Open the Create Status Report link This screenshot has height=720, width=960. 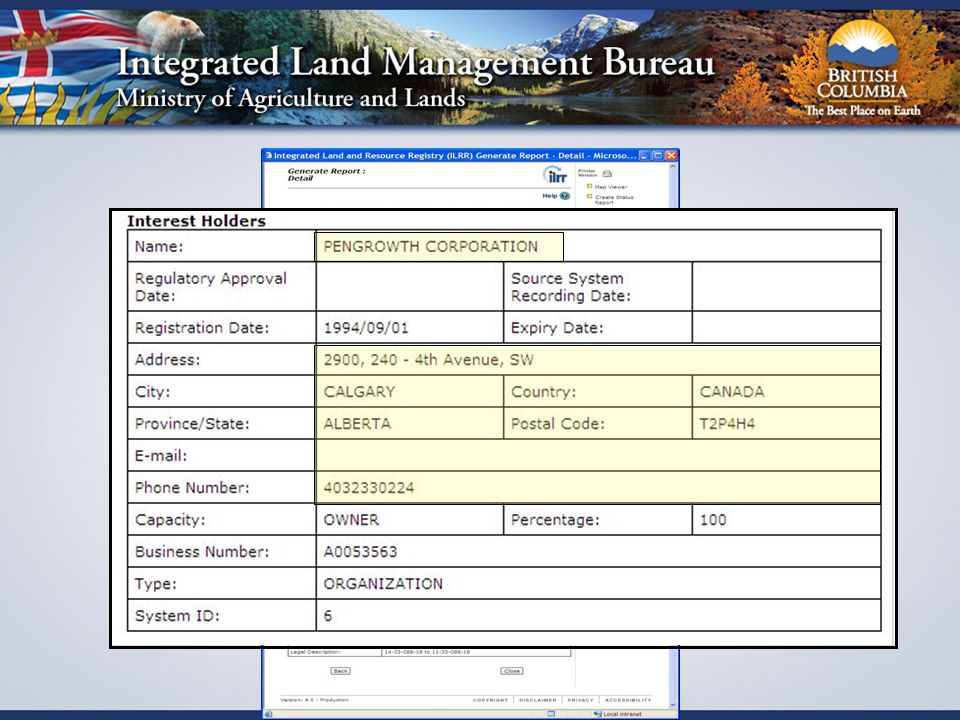pyautogui.click(x=614, y=200)
